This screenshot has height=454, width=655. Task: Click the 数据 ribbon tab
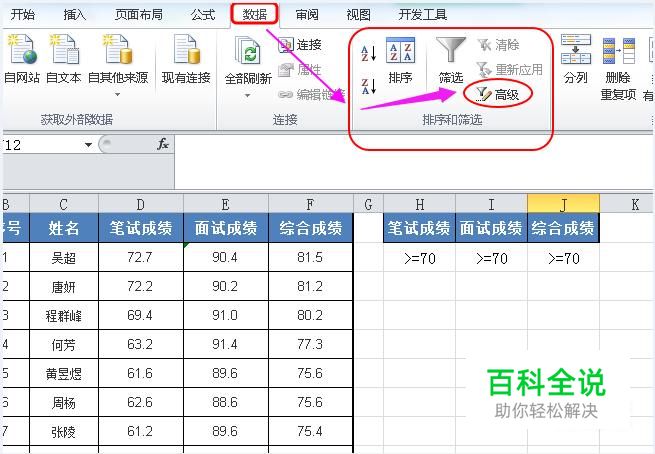point(254,15)
